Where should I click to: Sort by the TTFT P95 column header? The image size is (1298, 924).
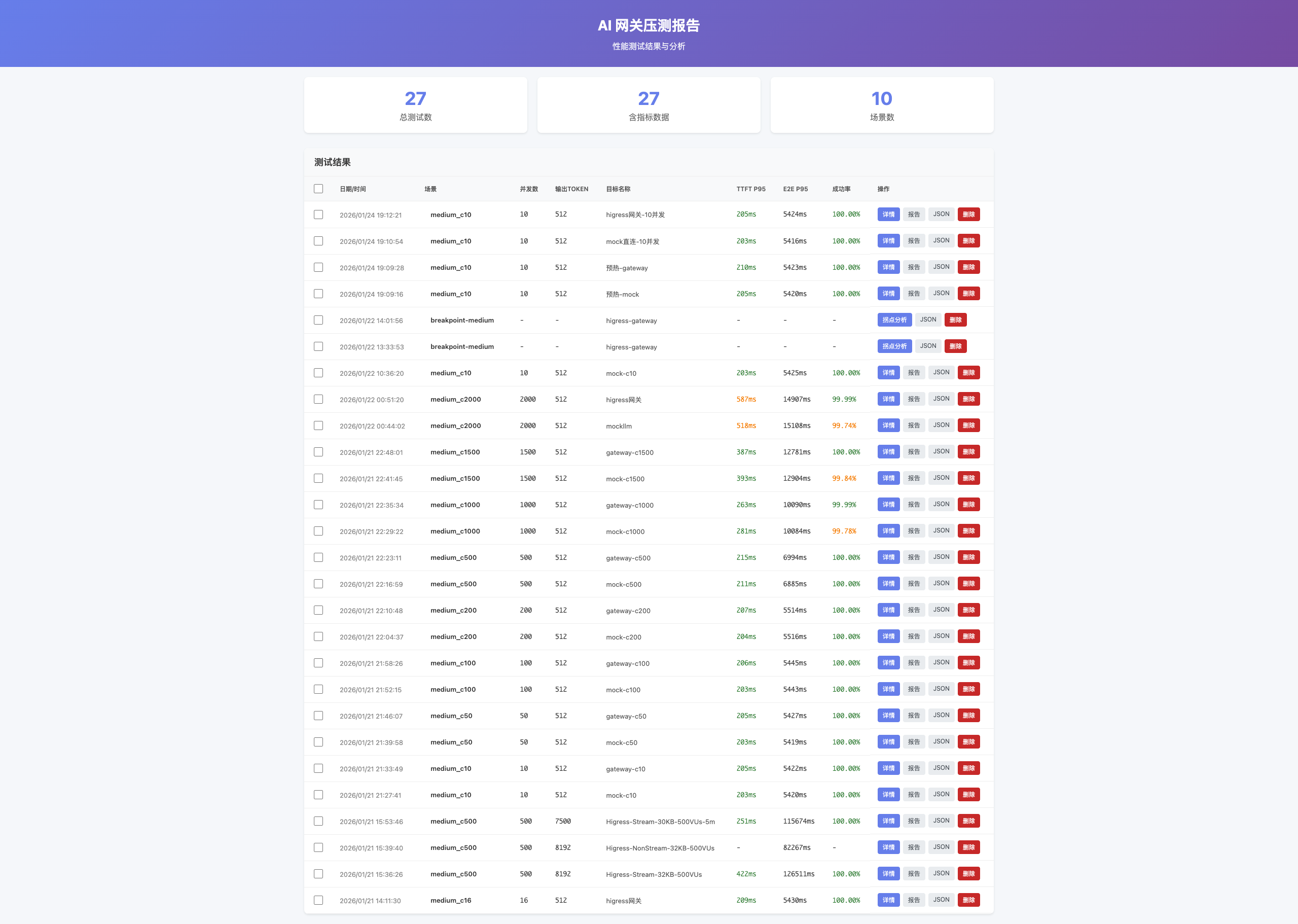click(x=750, y=189)
